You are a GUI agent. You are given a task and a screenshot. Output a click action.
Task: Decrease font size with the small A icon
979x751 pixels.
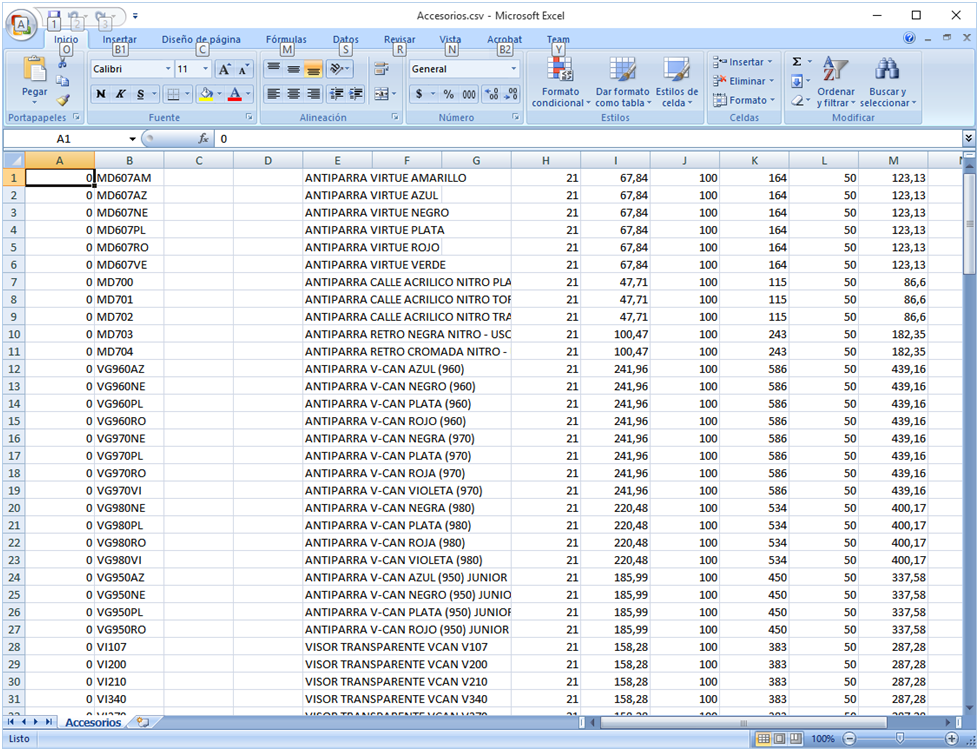(244, 69)
